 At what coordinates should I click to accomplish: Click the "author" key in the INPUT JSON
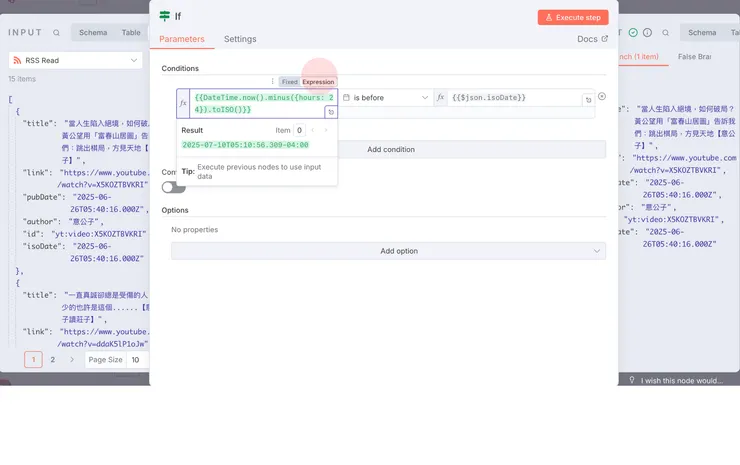[x=39, y=221]
